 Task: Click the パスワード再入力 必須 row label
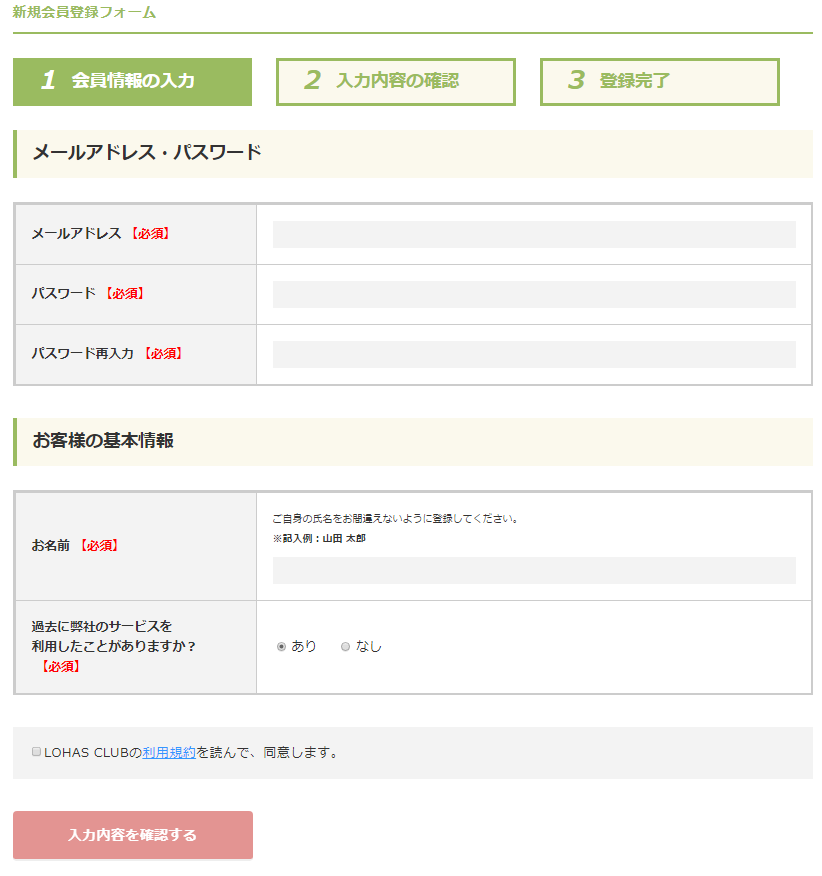(107, 354)
